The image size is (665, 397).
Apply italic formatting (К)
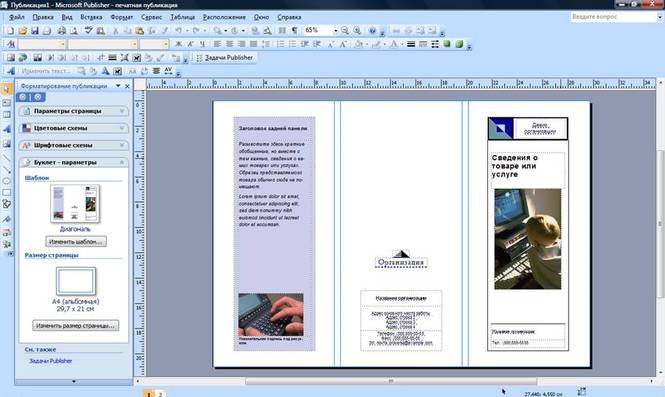(x=190, y=44)
